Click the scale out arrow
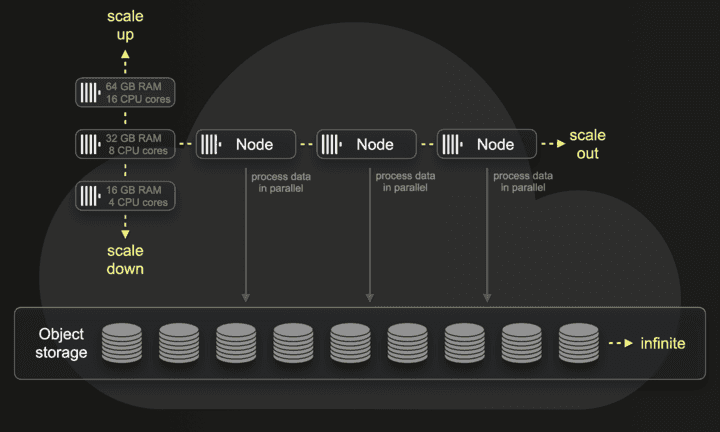 pyautogui.click(x=553, y=144)
